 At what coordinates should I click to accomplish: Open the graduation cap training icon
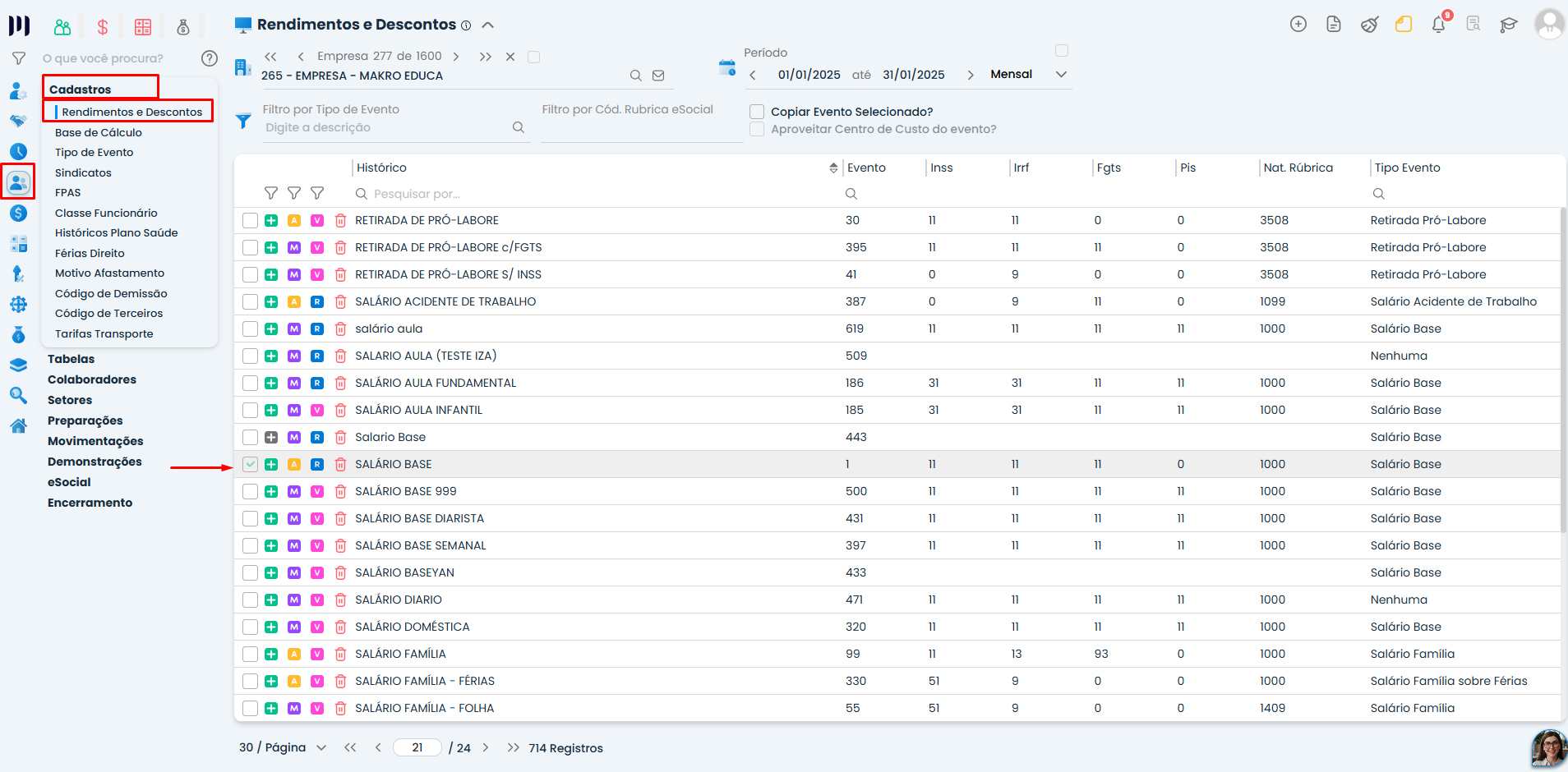coord(1508,25)
